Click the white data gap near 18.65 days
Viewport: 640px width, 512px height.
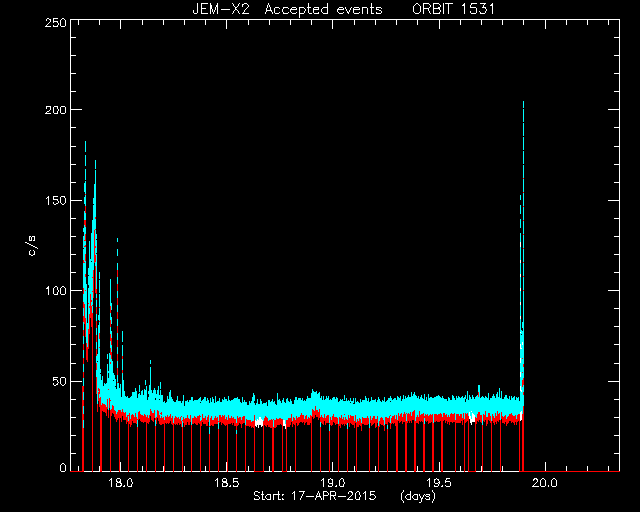259,422
